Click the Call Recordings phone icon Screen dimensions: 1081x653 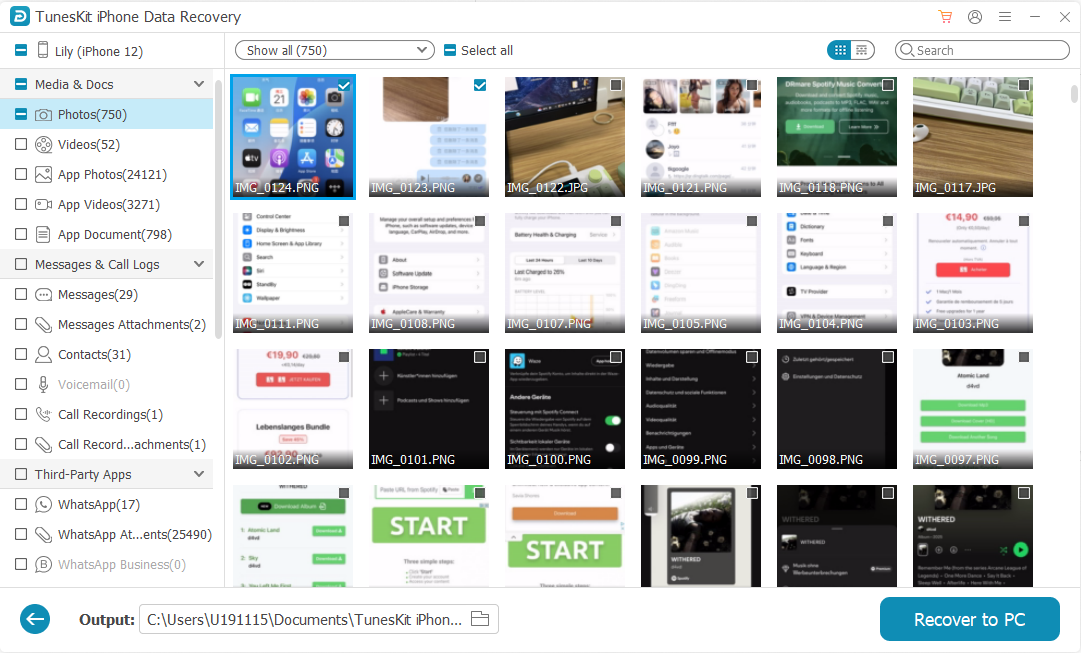point(43,414)
